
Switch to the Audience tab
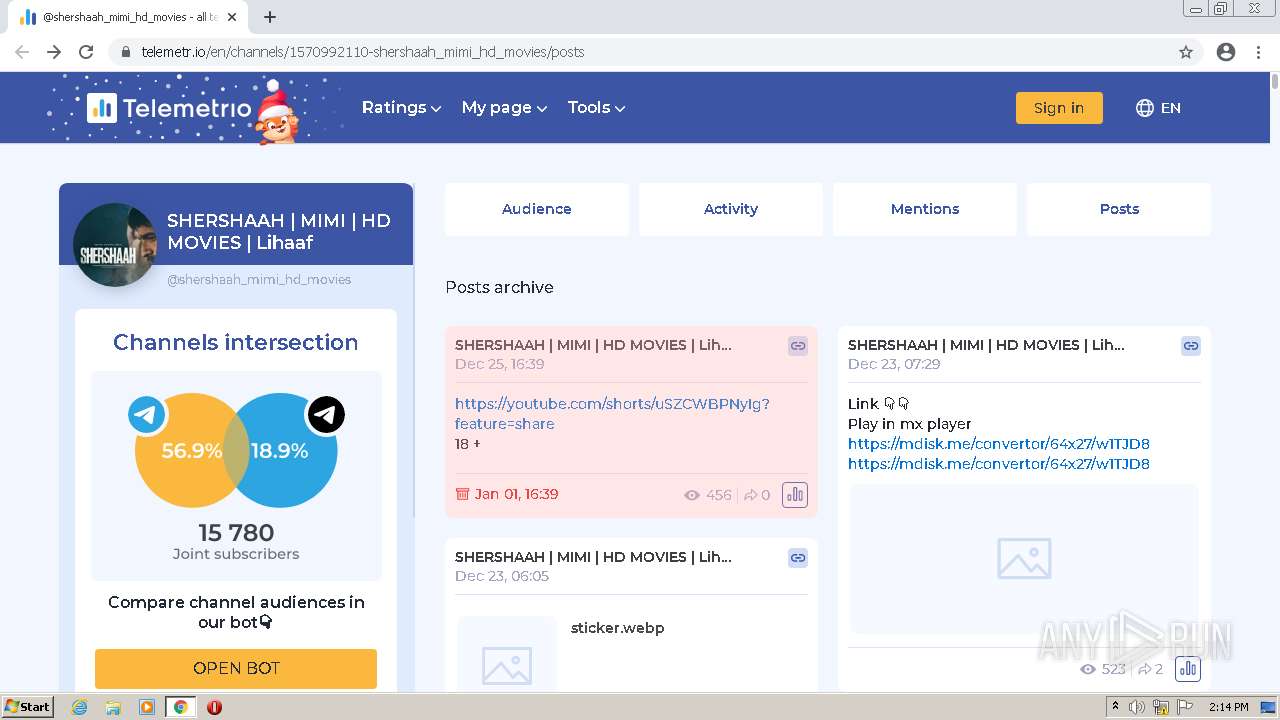(537, 209)
